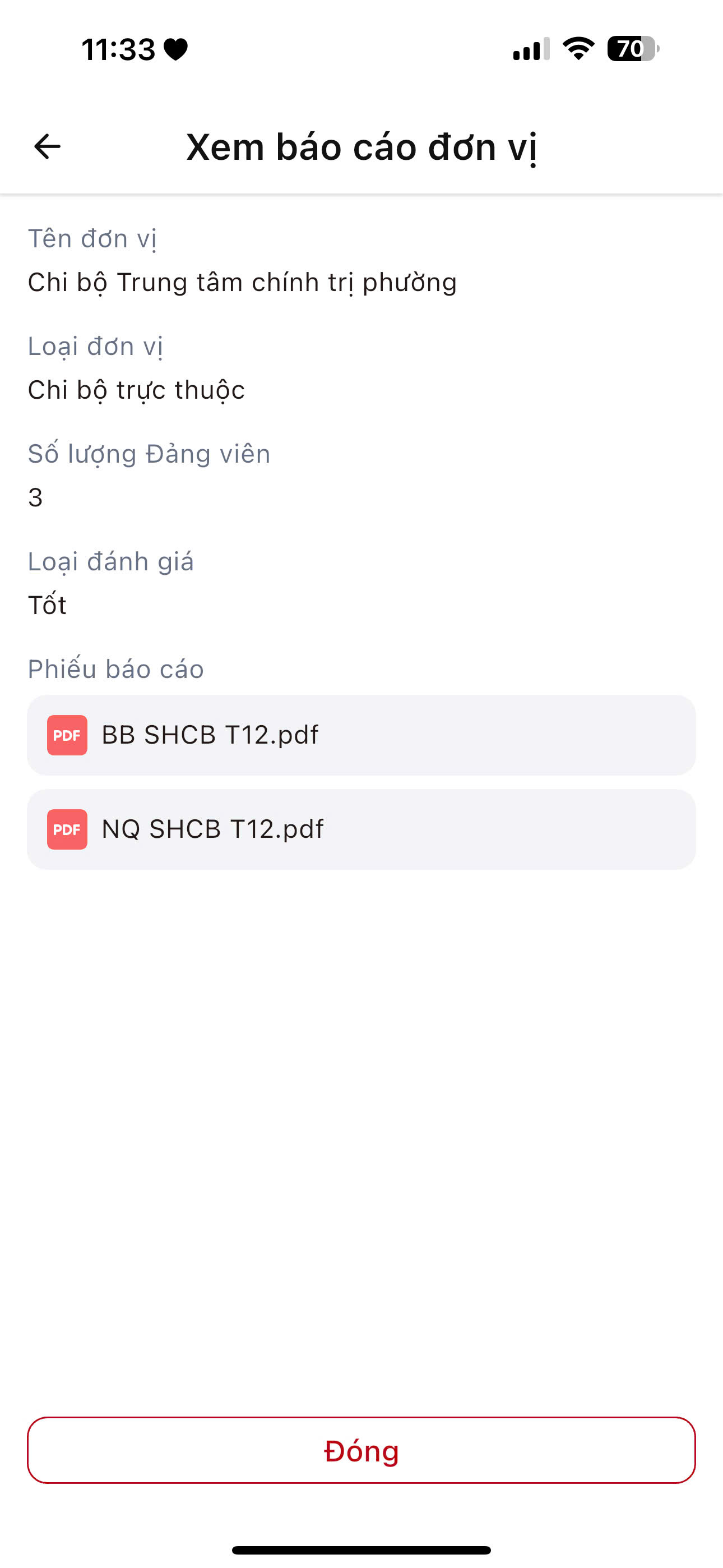Tap the Wi-Fi status icon
The image size is (723, 1568).
click(x=578, y=49)
